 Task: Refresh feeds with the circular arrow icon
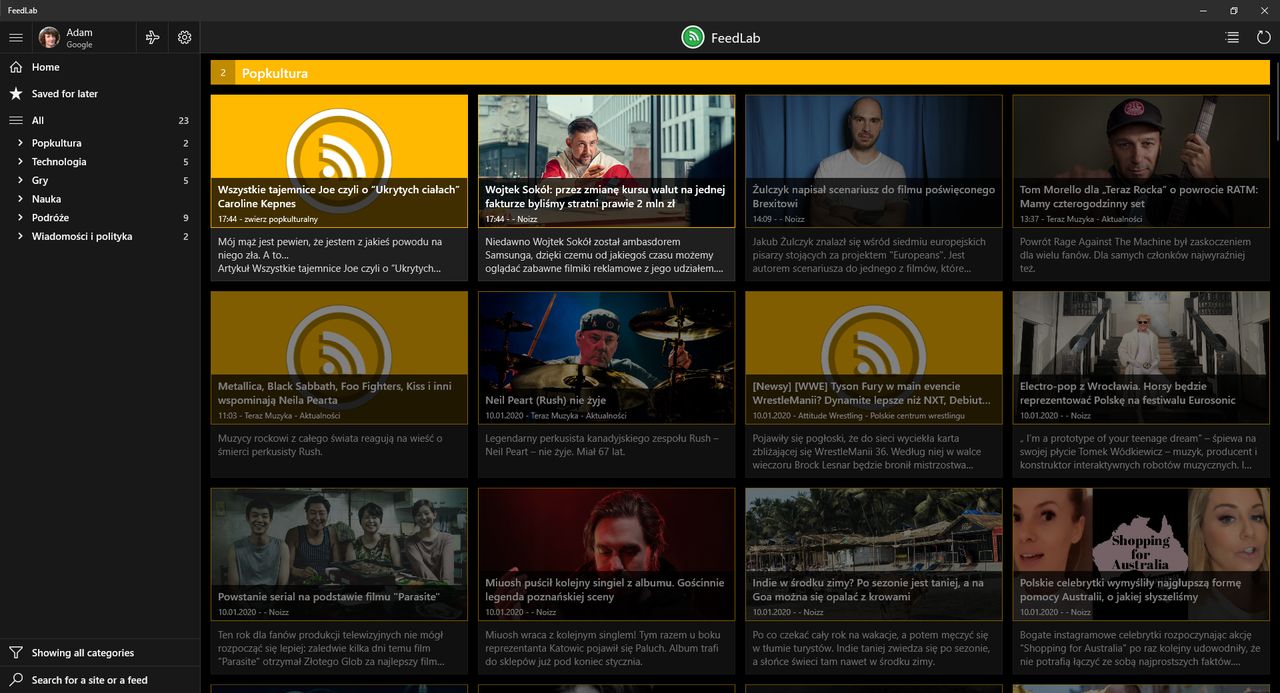[1264, 37]
